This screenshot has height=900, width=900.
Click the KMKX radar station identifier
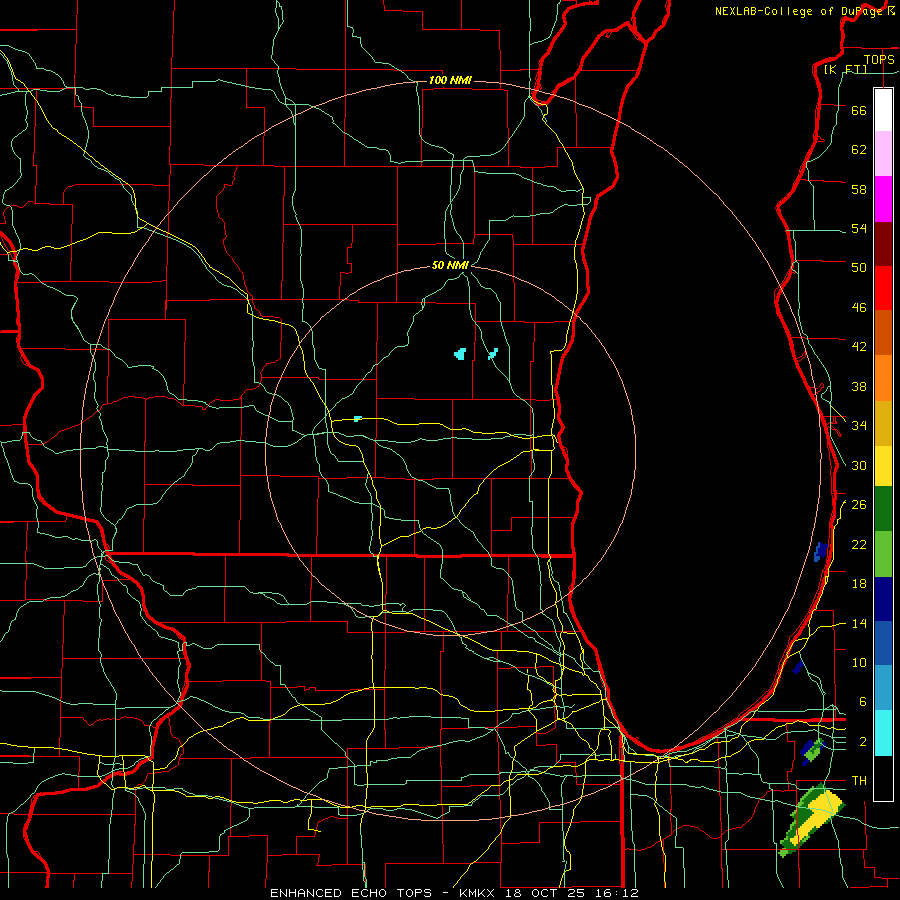coord(479,893)
